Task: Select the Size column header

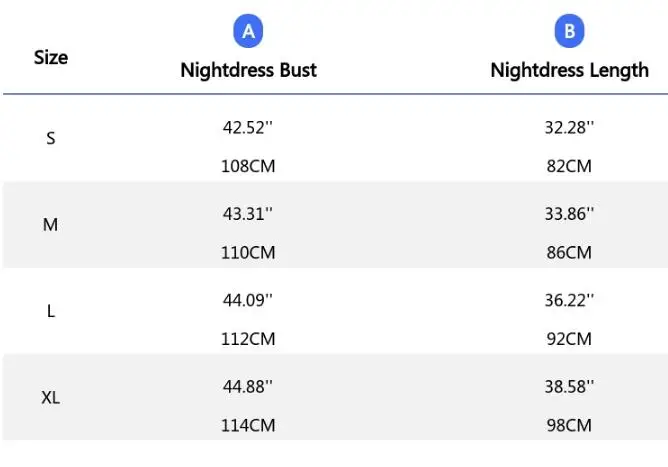Action: [x=51, y=57]
